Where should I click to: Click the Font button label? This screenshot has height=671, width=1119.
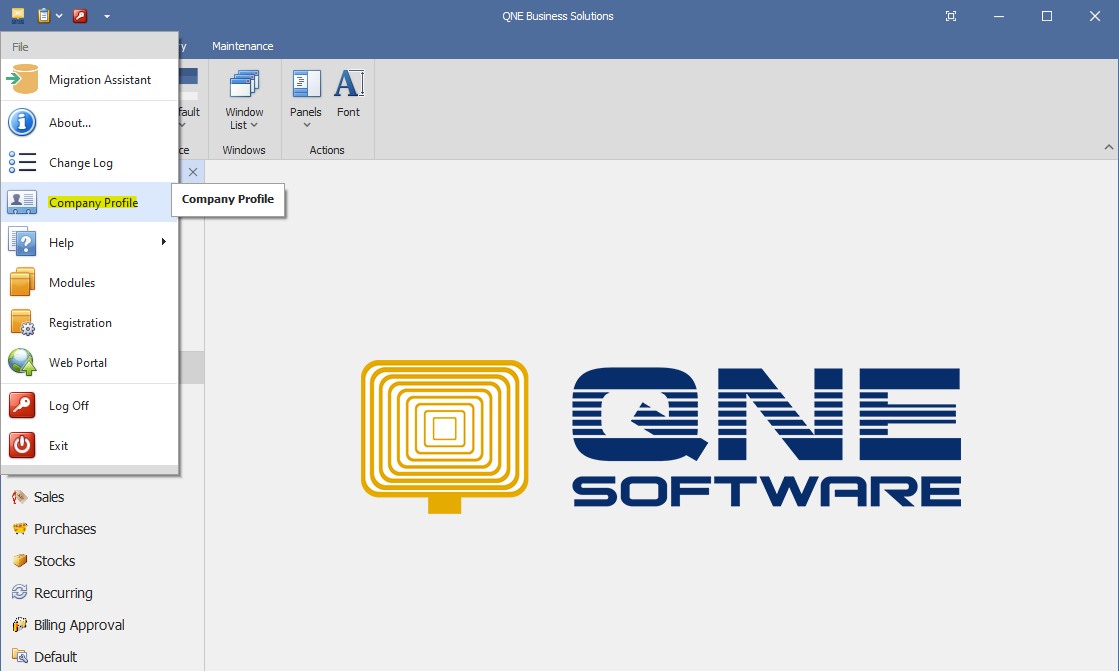click(x=348, y=112)
